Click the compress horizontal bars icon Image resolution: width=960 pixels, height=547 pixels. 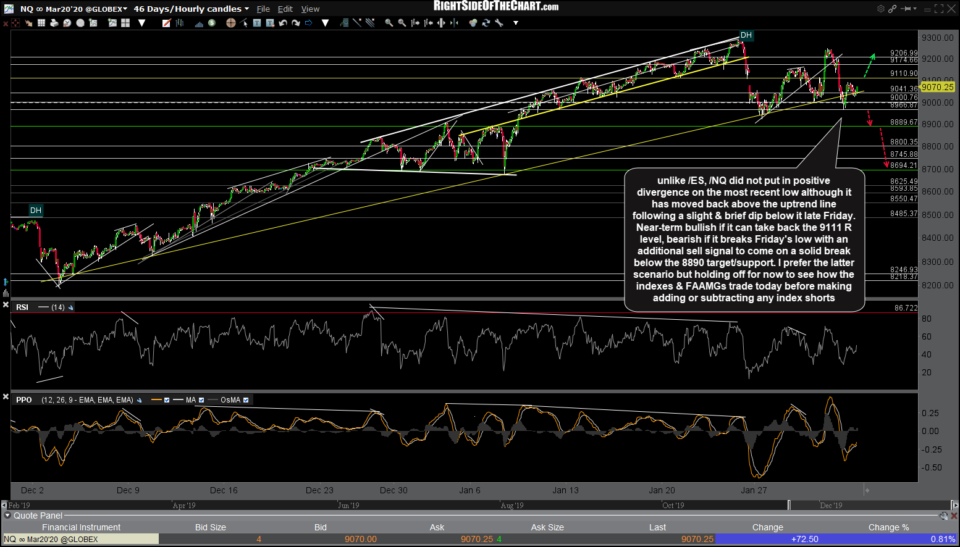[415, 23]
